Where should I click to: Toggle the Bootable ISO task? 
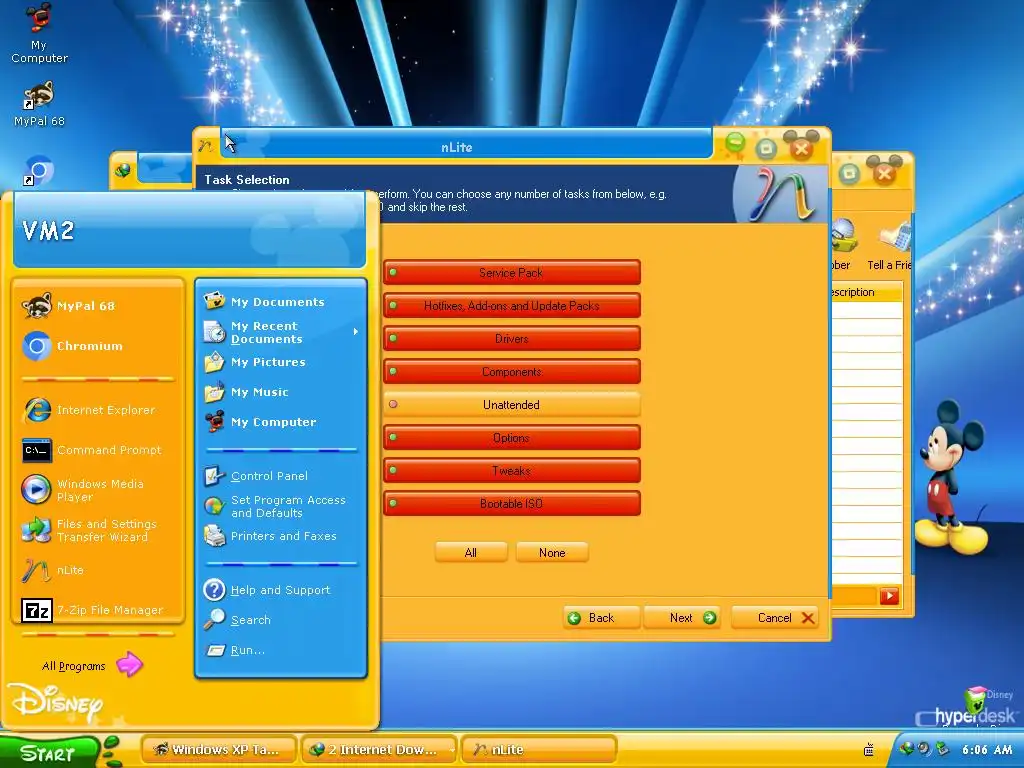pyautogui.click(x=511, y=504)
